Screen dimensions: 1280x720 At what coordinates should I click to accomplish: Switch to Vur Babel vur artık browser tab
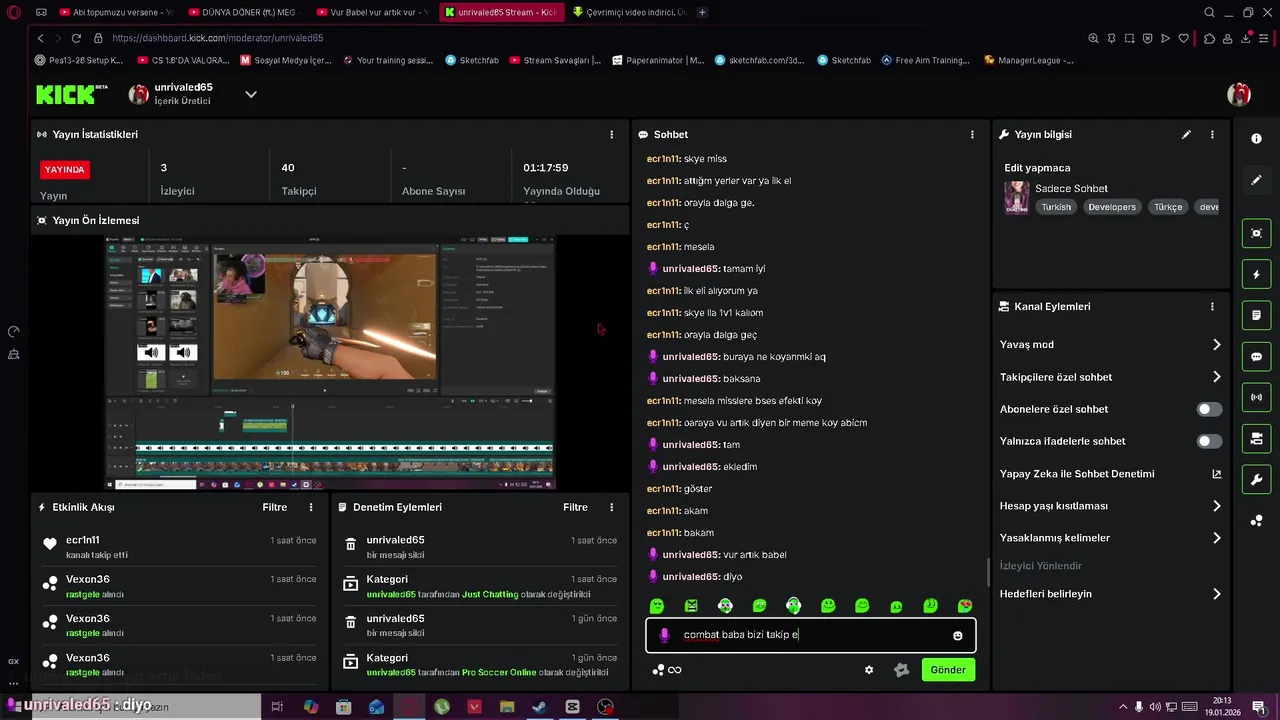[372, 12]
